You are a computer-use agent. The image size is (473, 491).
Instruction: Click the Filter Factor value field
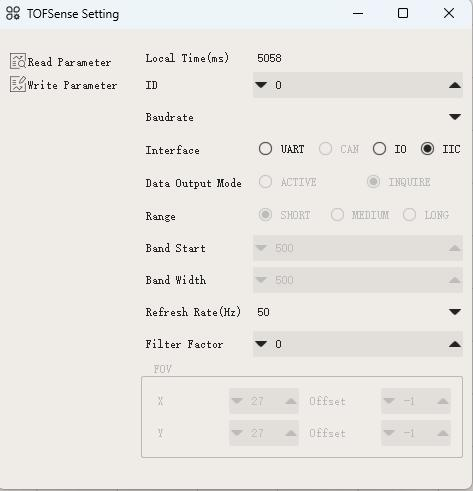pos(358,344)
